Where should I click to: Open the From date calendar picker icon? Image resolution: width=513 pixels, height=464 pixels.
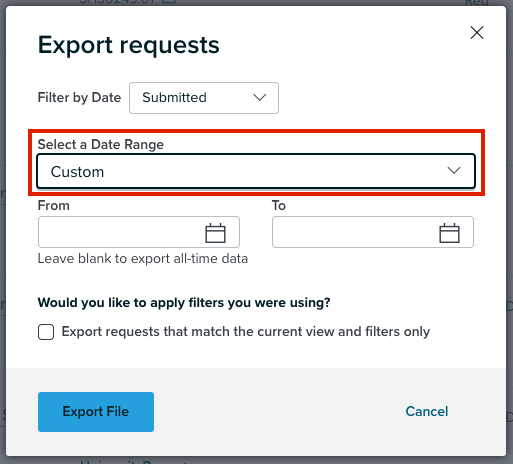coord(215,233)
